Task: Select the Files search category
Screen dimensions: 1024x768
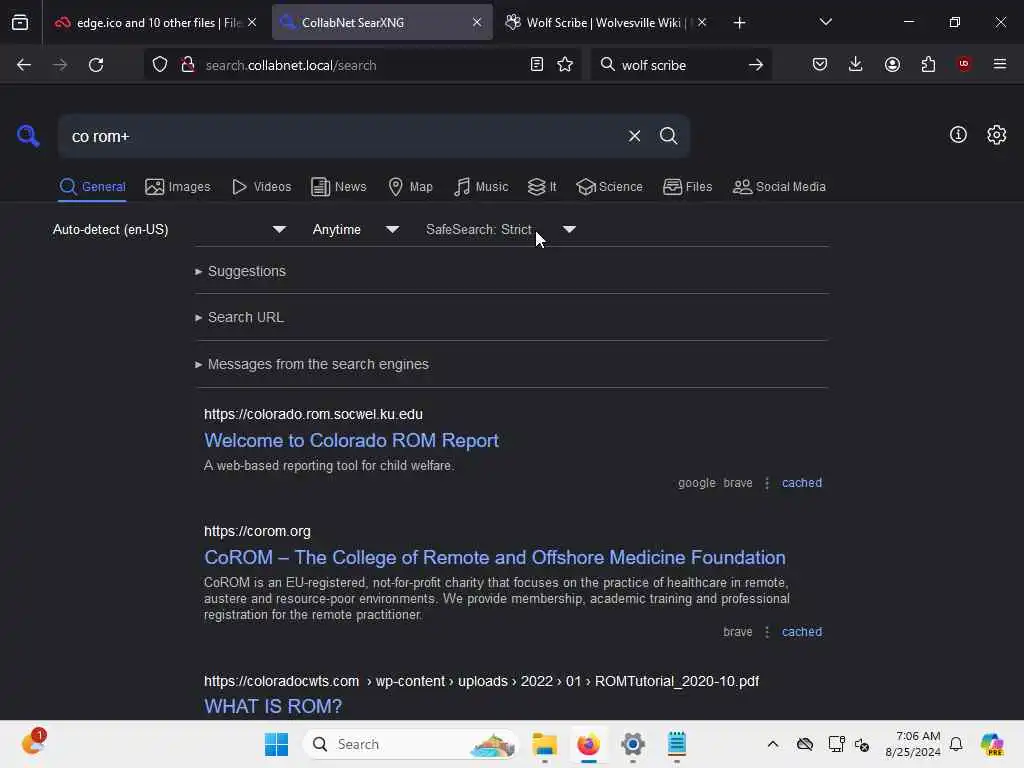Action: pyautogui.click(x=687, y=187)
